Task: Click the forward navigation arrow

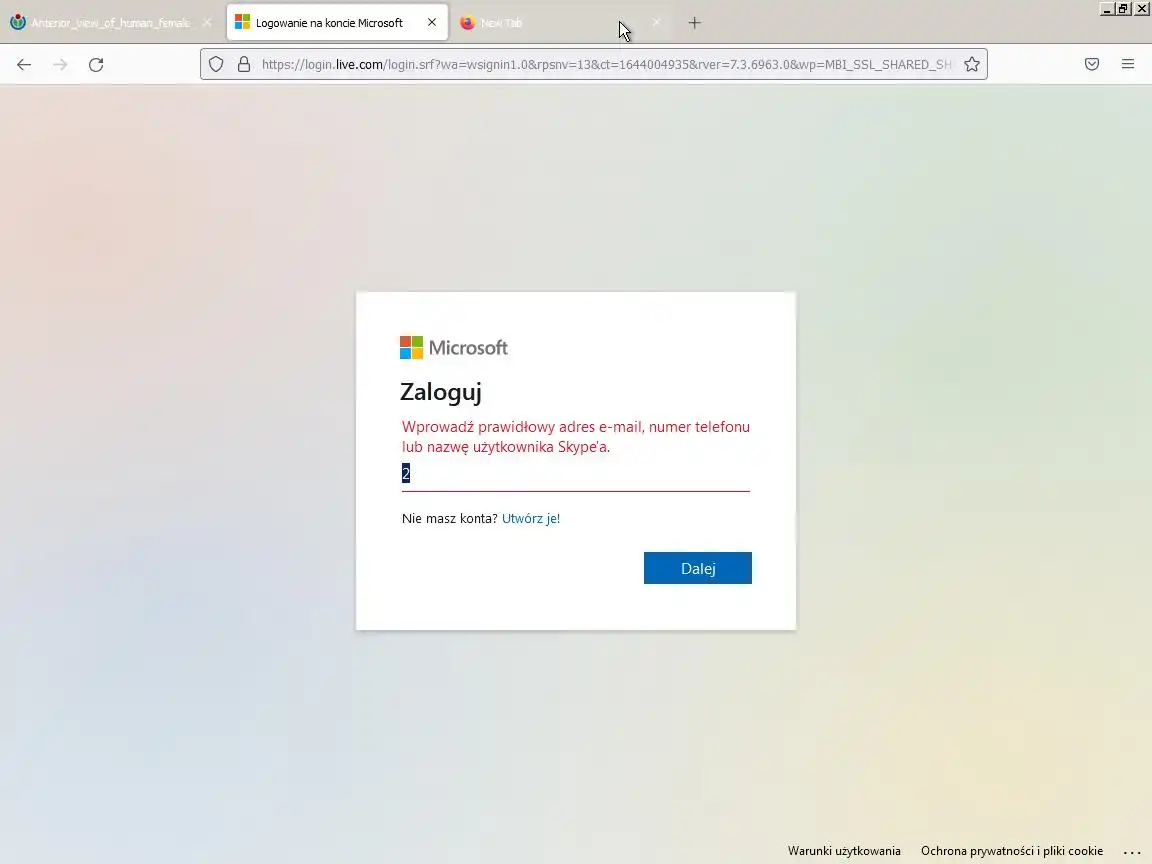Action: click(60, 65)
